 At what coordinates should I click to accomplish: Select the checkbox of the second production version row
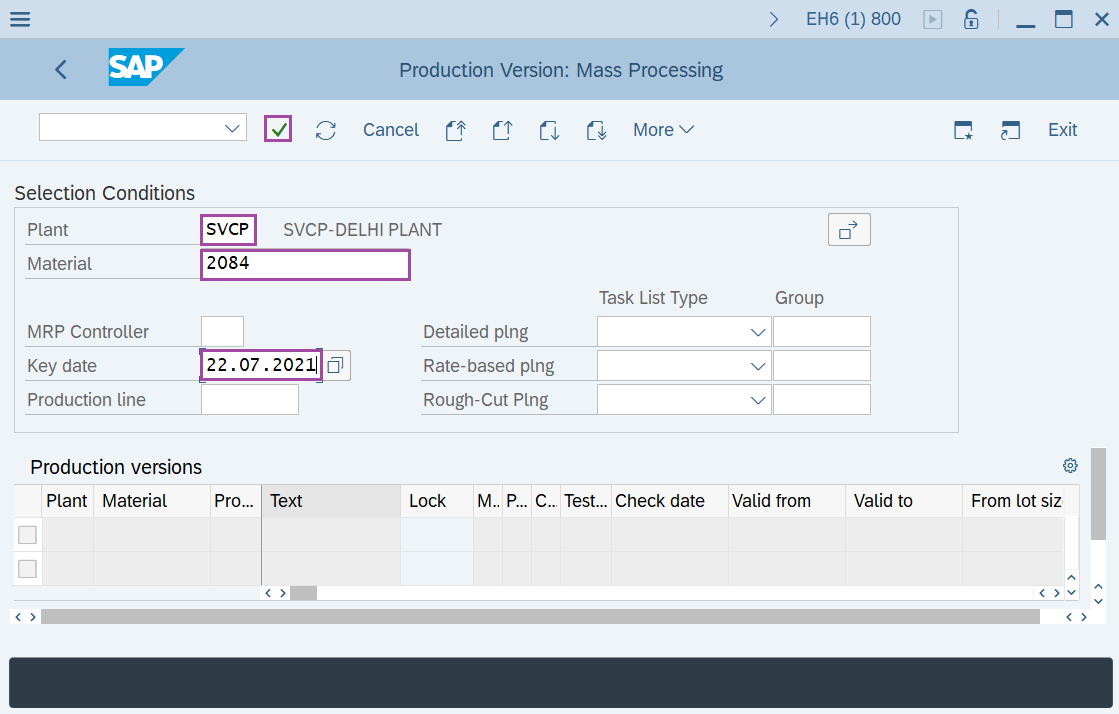26,568
